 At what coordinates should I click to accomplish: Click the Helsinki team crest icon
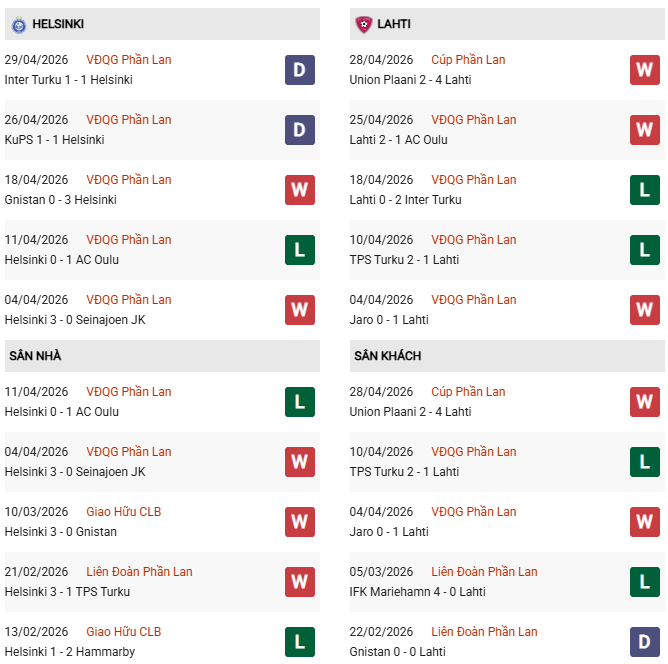(x=19, y=25)
